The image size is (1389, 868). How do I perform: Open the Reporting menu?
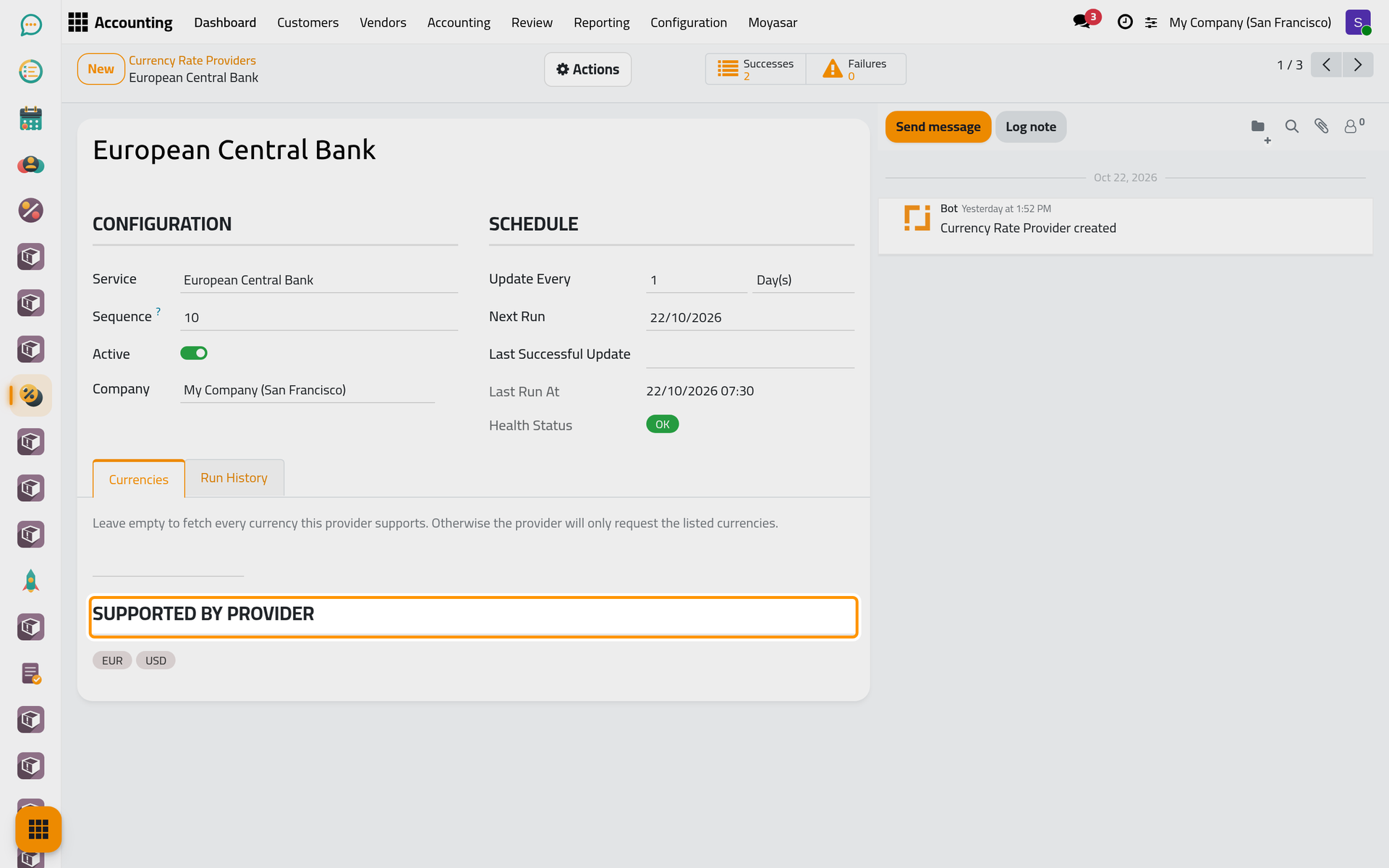(601, 22)
